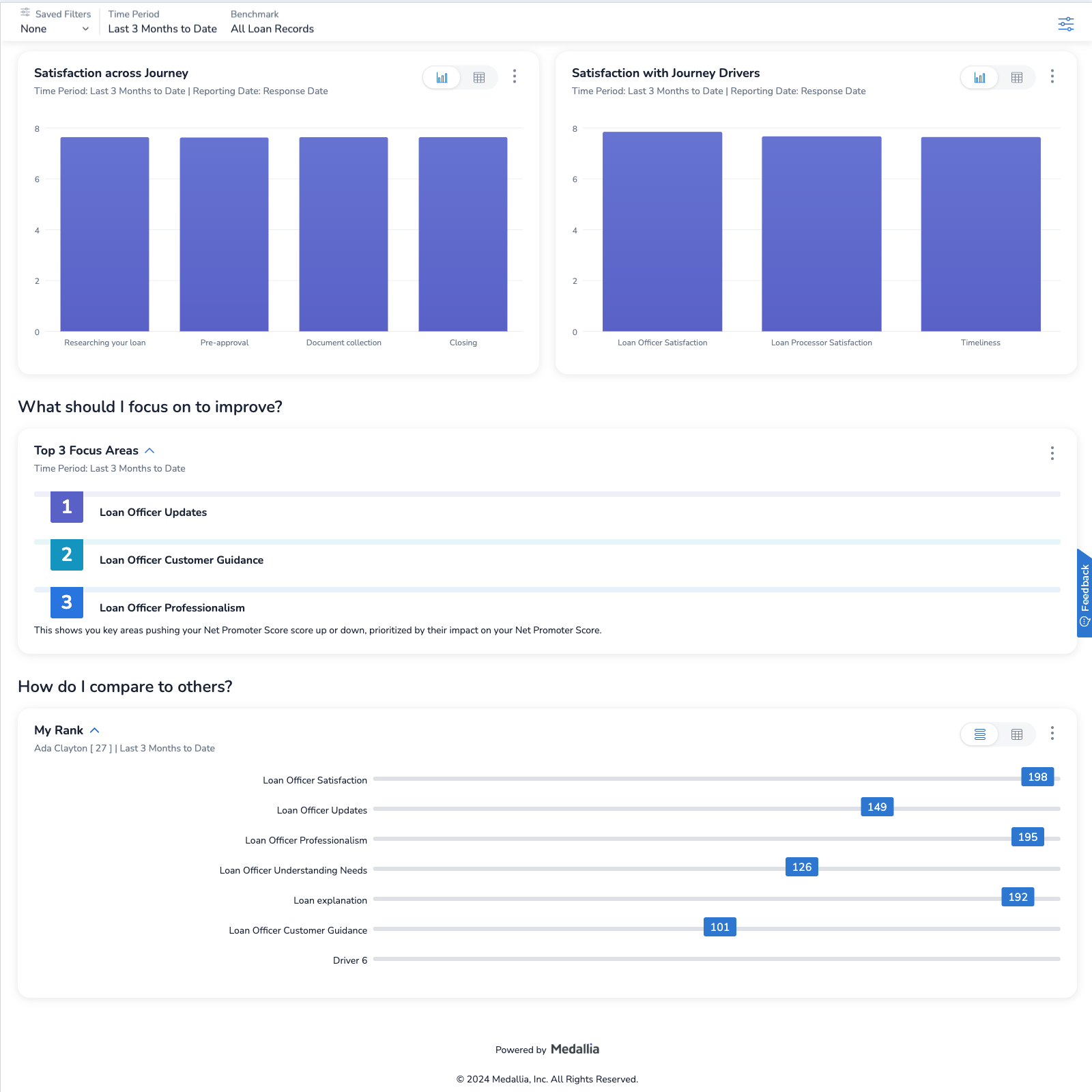Image resolution: width=1092 pixels, height=1092 pixels.
Task: Click the Loan Officer Updates focus area
Action: click(153, 513)
